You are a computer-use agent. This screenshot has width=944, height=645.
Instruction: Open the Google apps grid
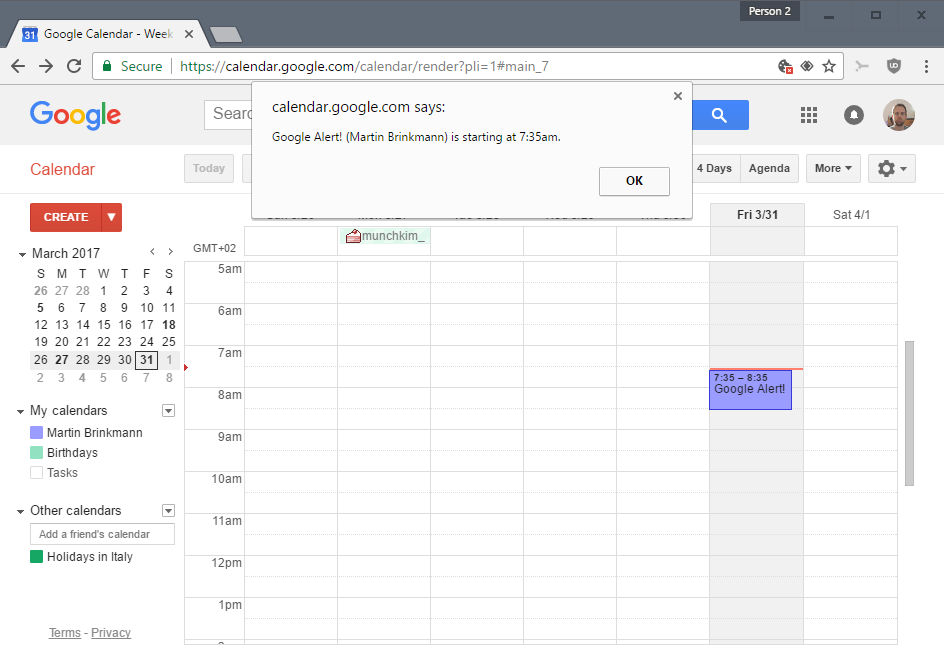click(x=809, y=114)
